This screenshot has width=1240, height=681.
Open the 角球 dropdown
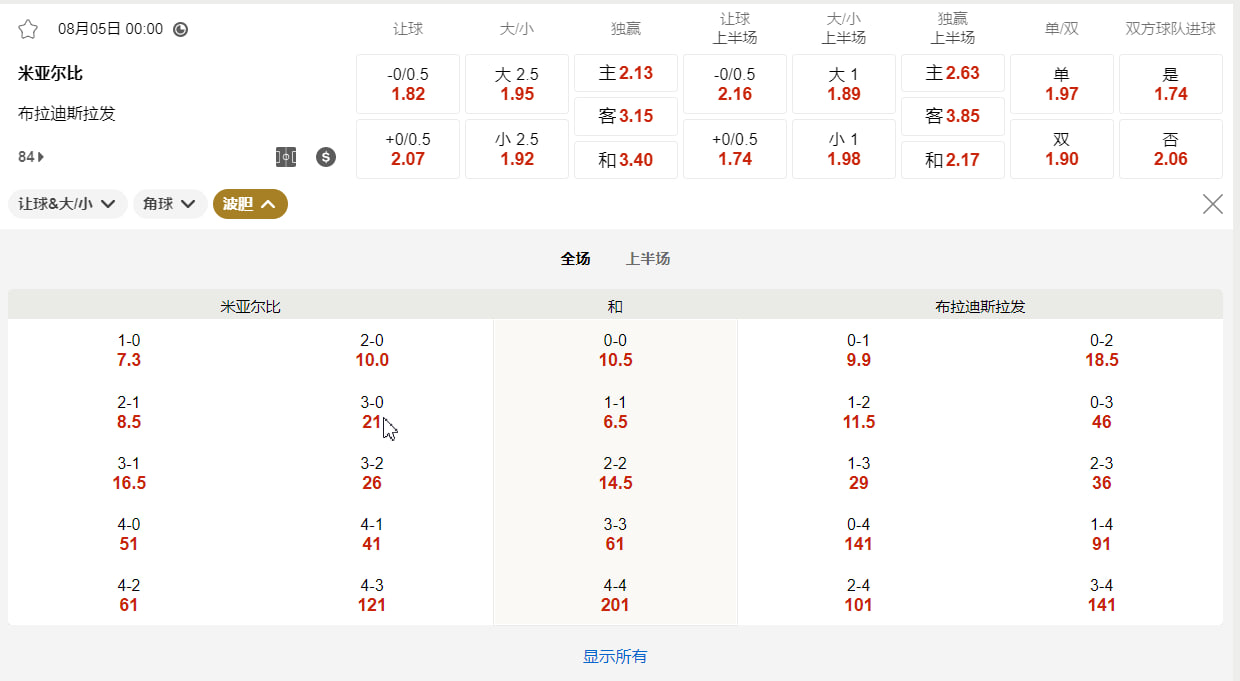[x=170, y=204]
